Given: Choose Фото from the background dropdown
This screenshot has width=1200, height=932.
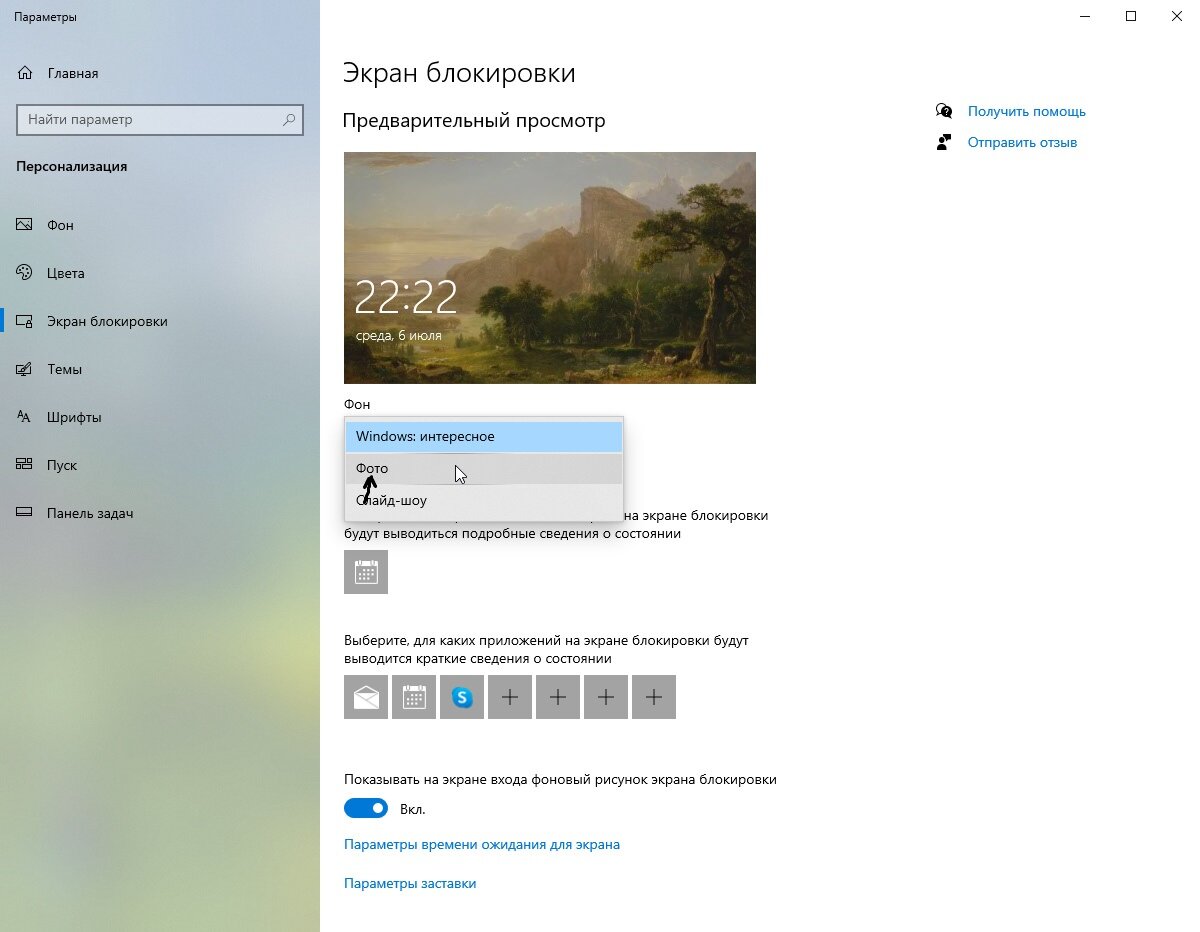Looking at the screenshot, I should coord(484,469).
